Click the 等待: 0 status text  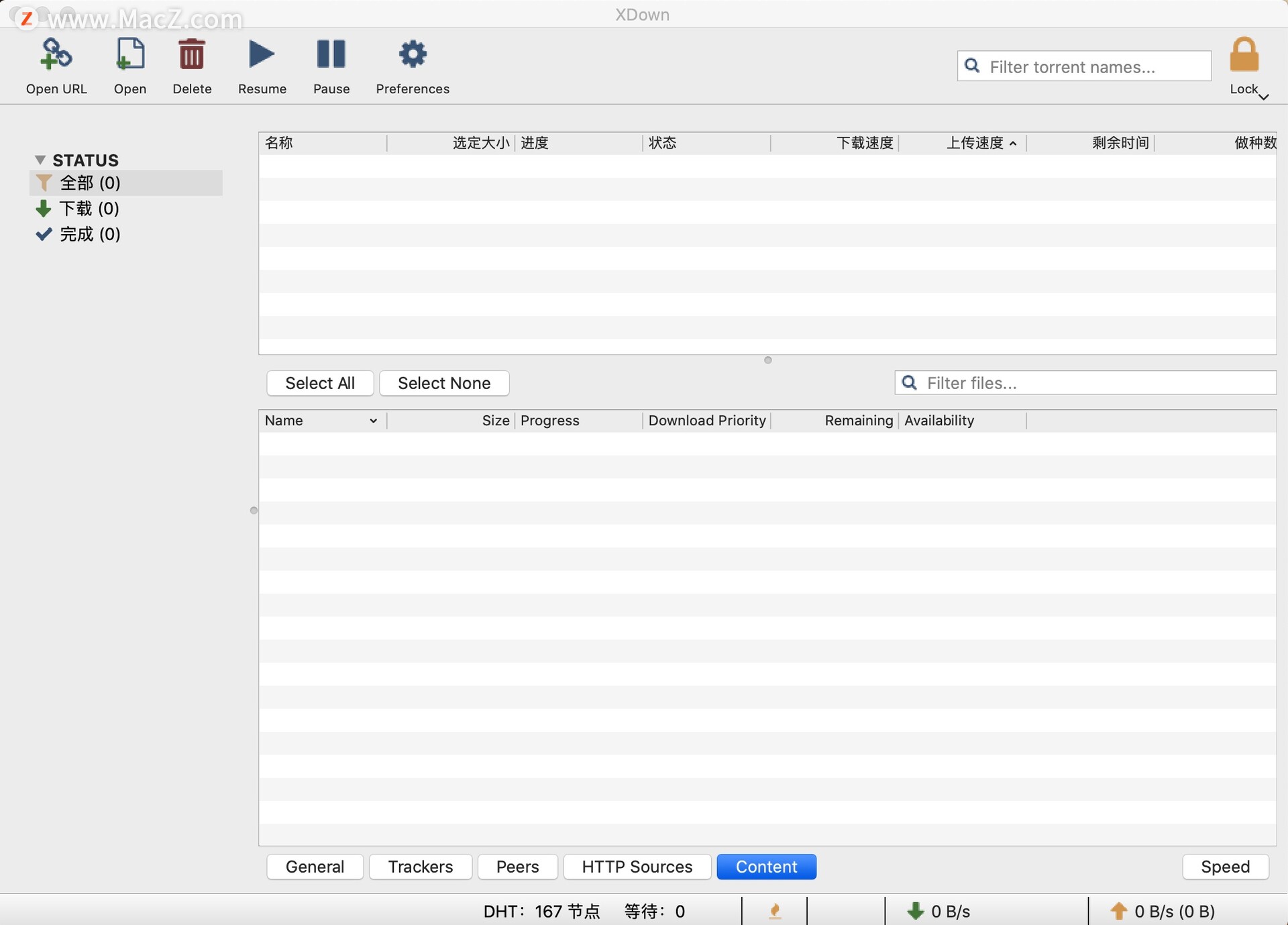(x=655, y=912)
